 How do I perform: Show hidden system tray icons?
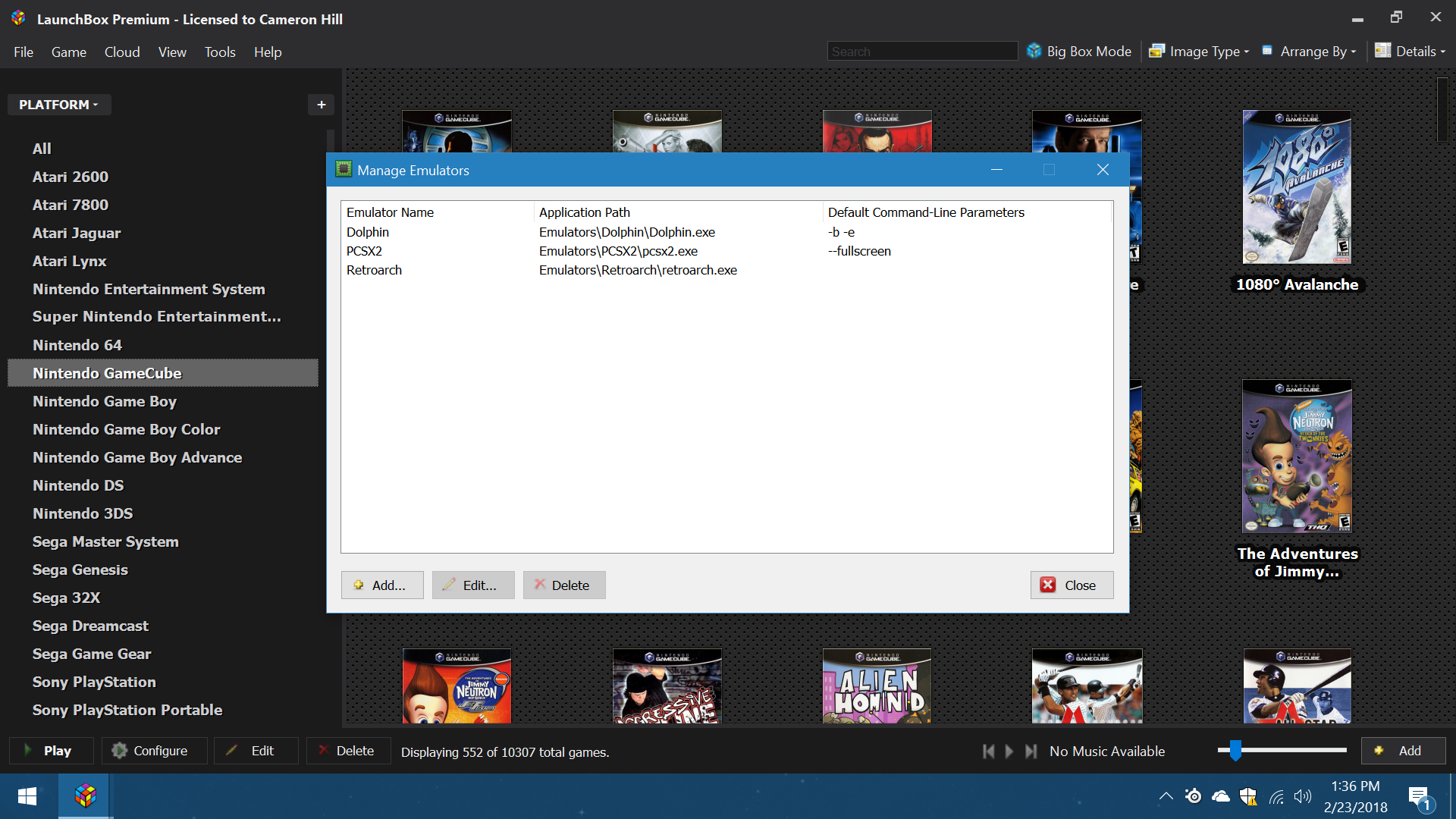[x=1166, y=796]
